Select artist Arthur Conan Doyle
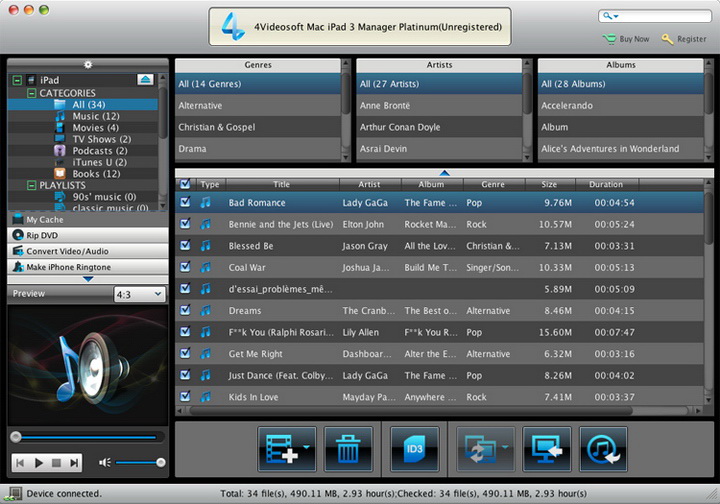Image resolution: width=720 pixels, height=504 pixels. click(439, 127)
